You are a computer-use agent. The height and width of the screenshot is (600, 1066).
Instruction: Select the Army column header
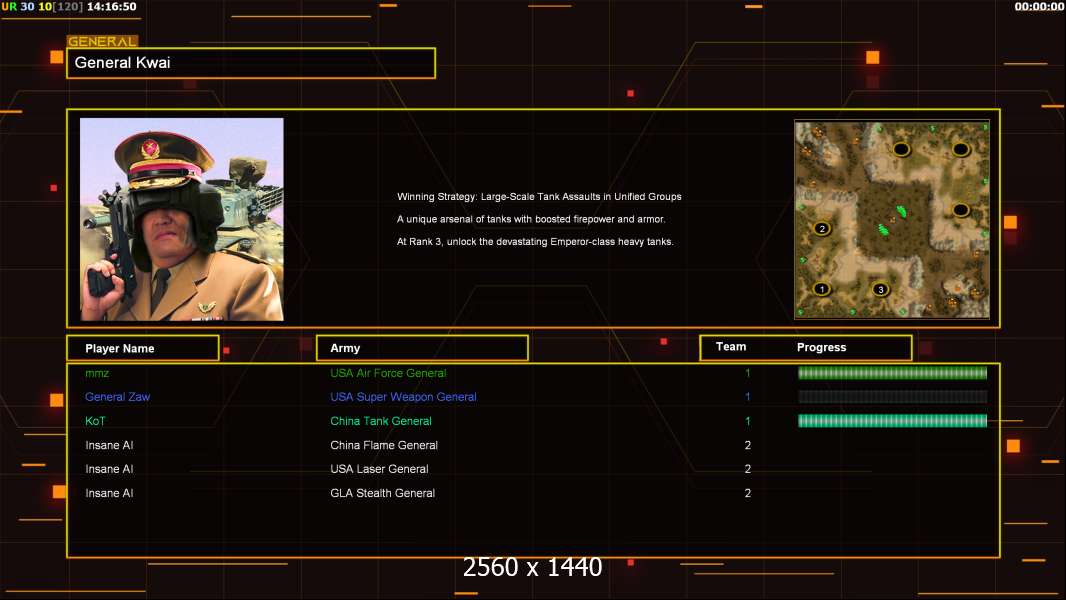pyautogui.click(x=421, y=348)
